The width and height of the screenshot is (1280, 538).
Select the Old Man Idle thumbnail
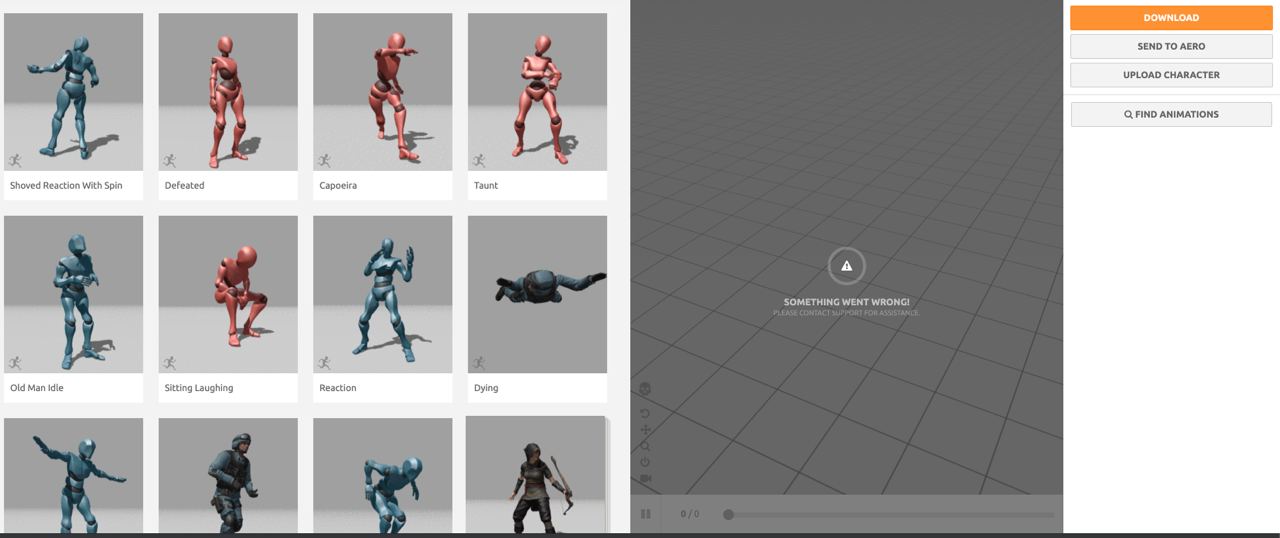(73, 294)
